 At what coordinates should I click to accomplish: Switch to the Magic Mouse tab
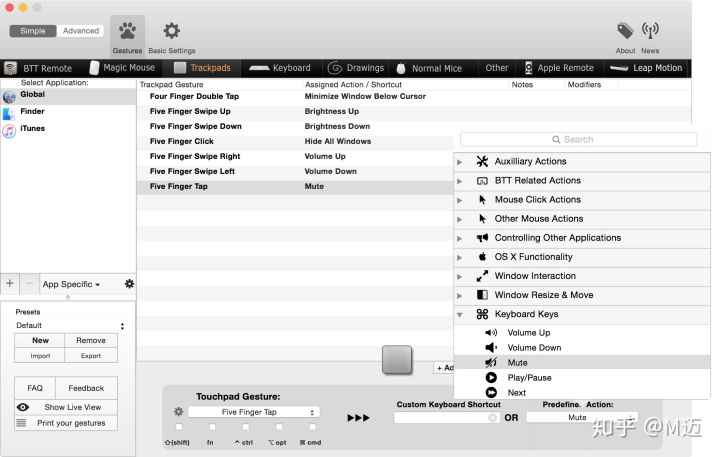coord(122,68)
